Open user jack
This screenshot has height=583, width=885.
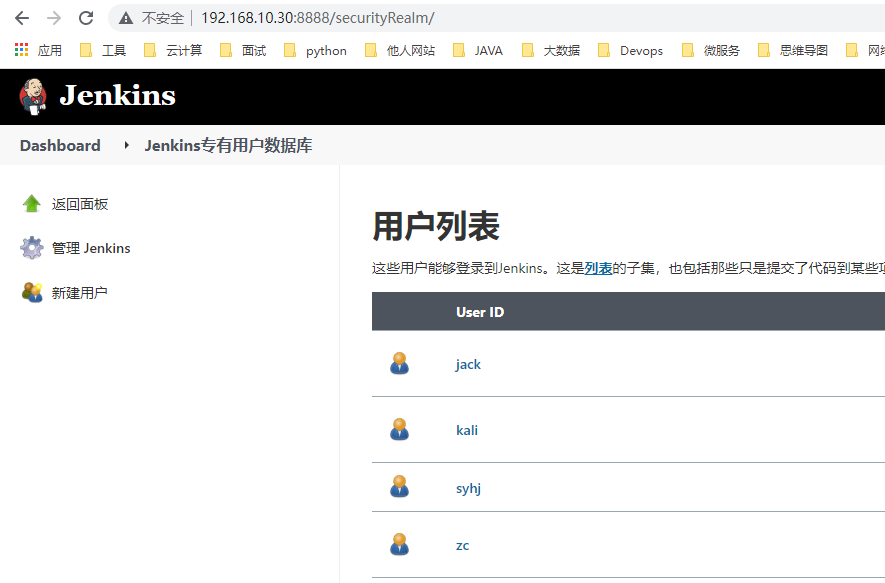click(468, 365)
